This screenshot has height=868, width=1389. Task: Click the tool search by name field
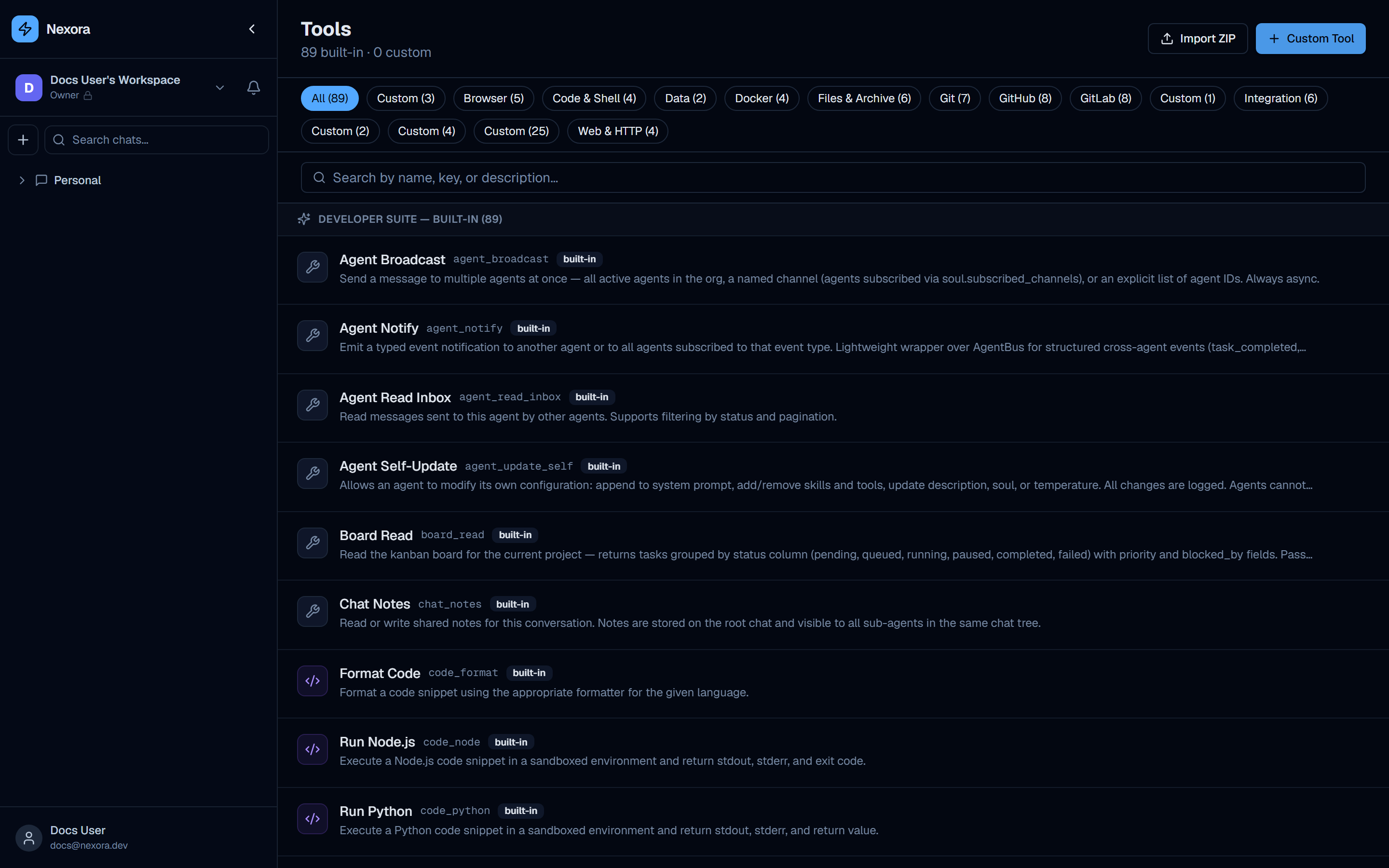pyautogui.click(x=833, y=177)
